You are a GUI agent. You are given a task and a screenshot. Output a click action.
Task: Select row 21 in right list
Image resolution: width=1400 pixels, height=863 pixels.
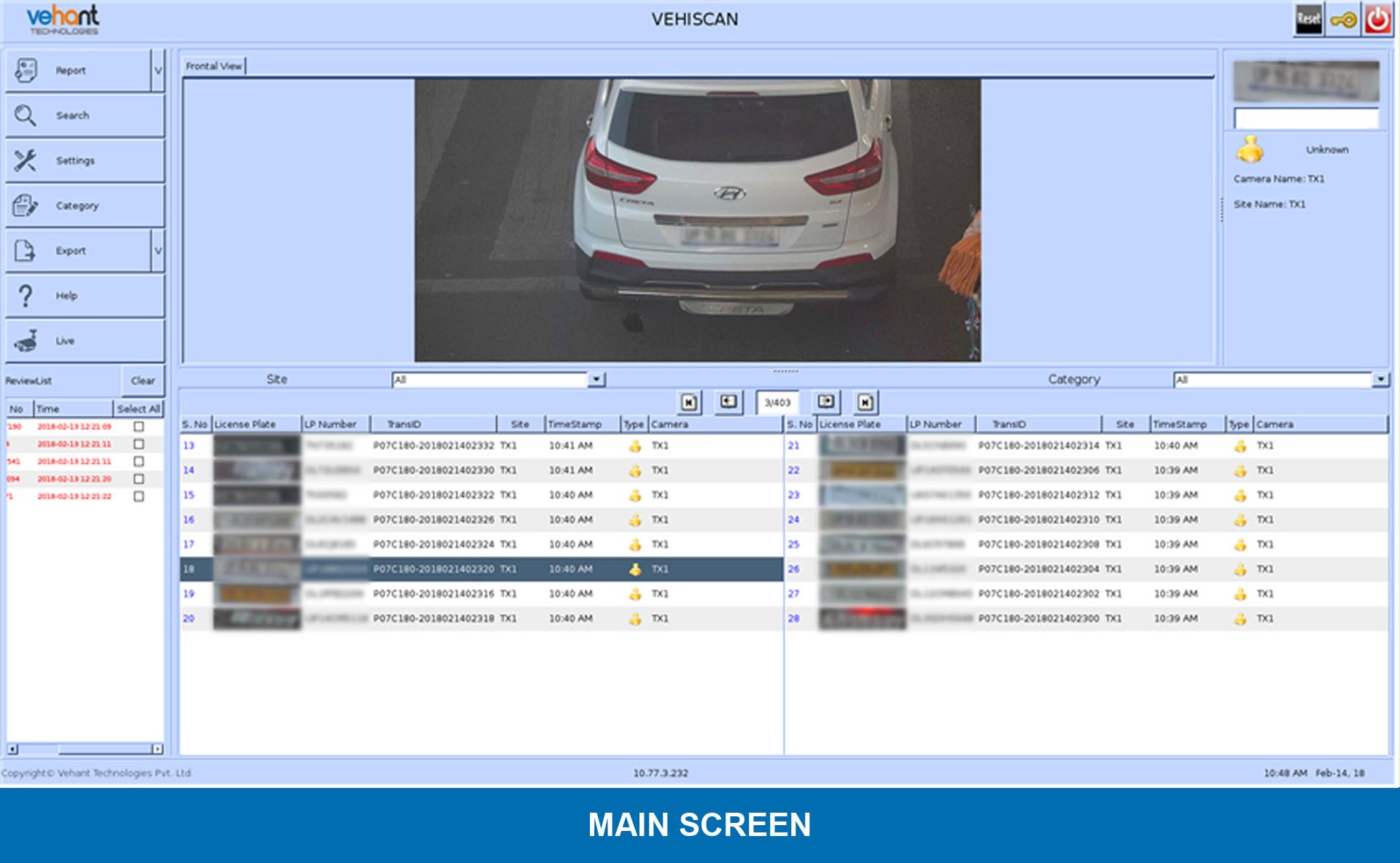click(x=1086, y=446)
